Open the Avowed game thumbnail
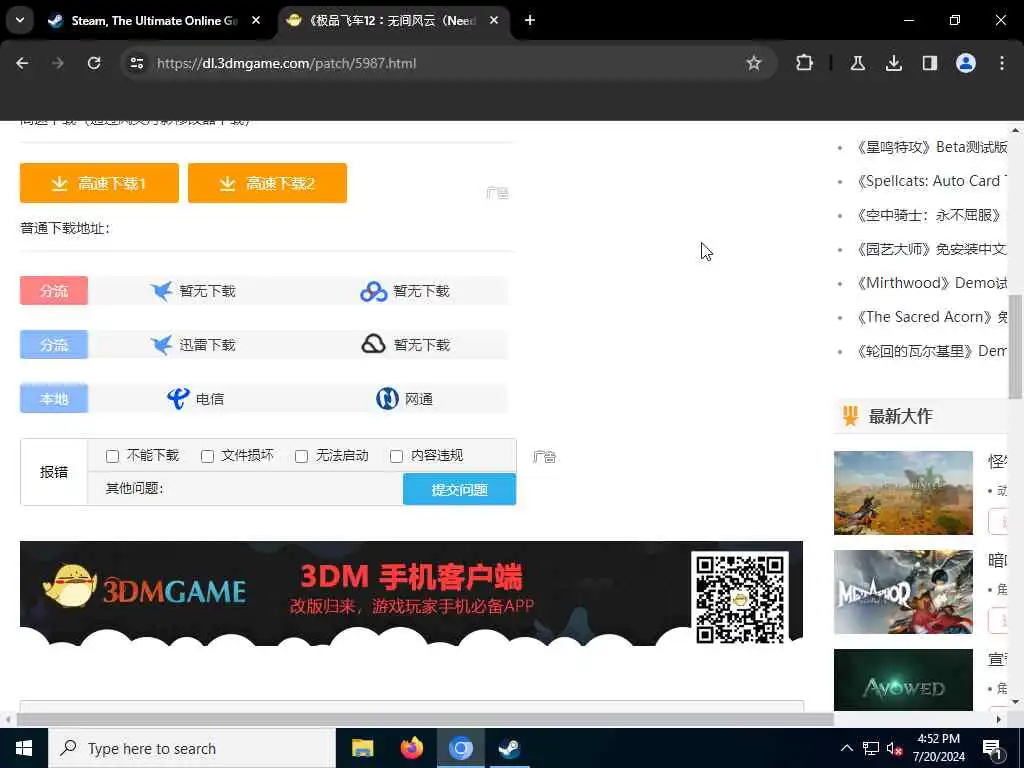The width and height of the screenshot is (1024, 768). (x=903, y=680)
